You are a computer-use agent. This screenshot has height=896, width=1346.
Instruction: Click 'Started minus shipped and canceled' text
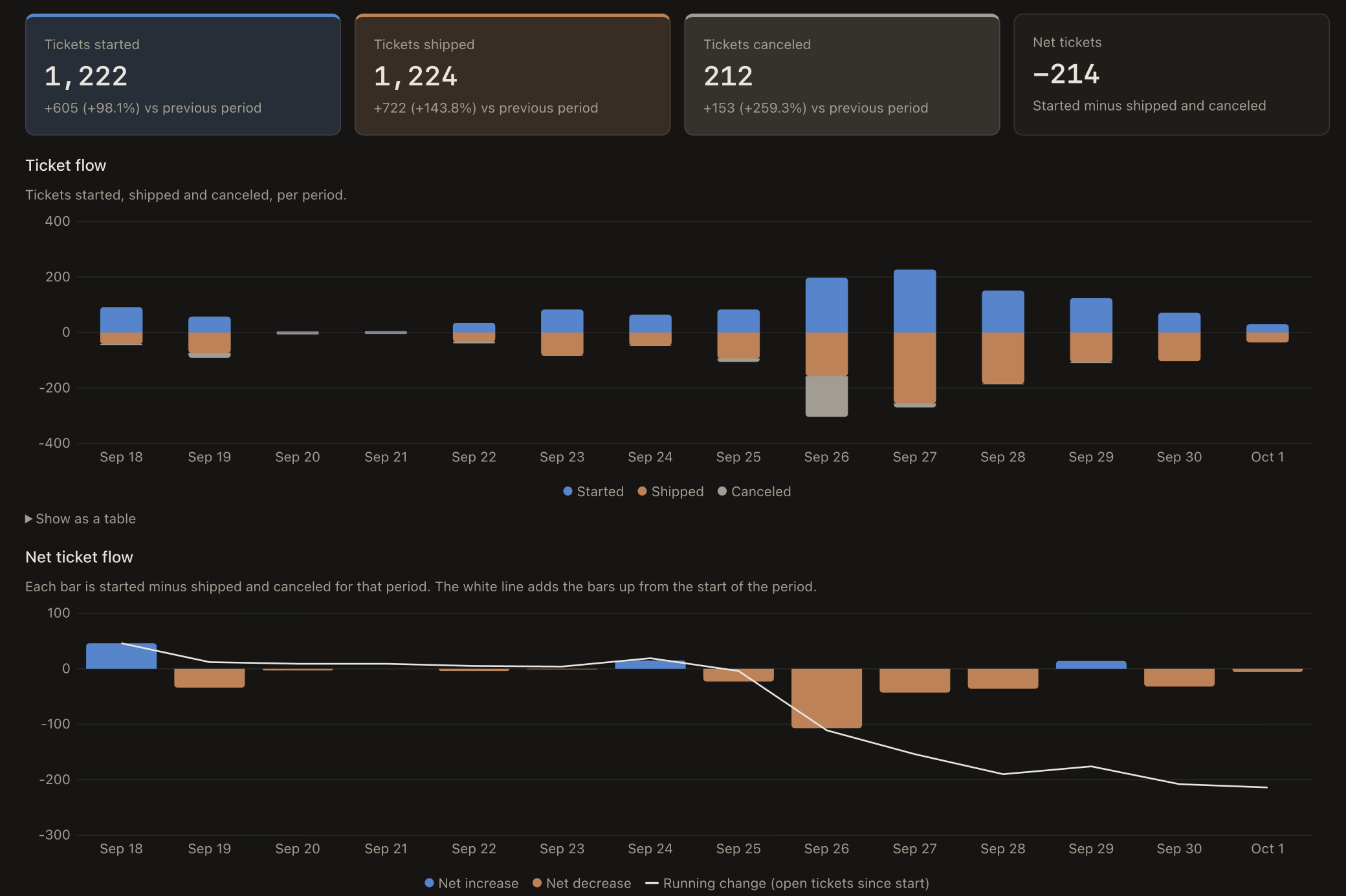pos(1149,106)
